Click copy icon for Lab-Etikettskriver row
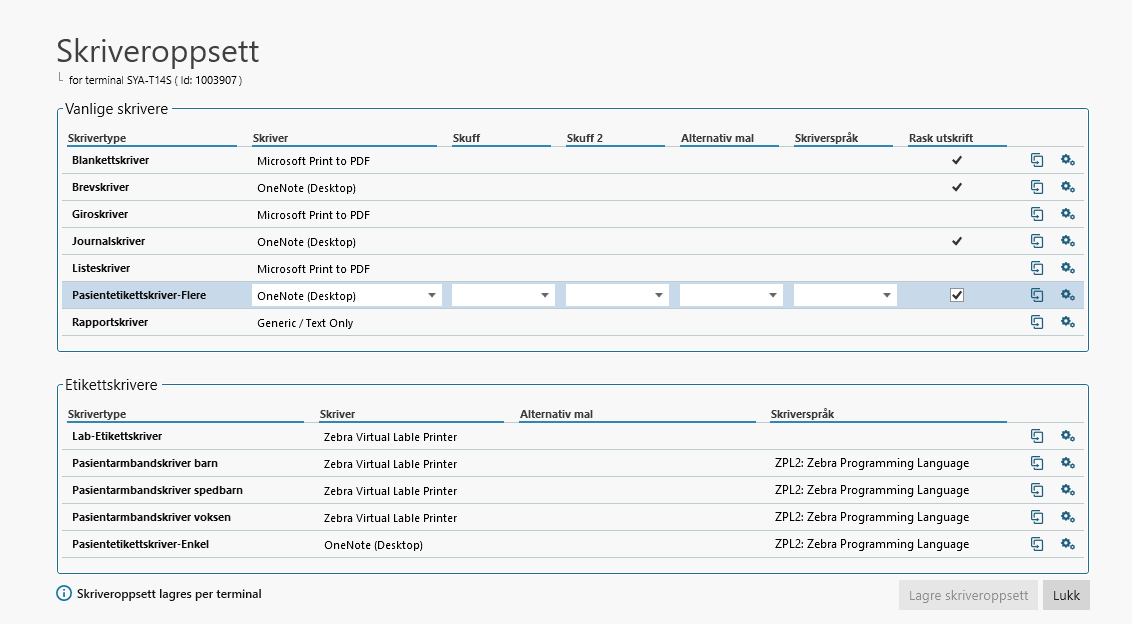The width and height of the screenshot is (1132, 624). pyautogui.click(x=1037, y=436)
